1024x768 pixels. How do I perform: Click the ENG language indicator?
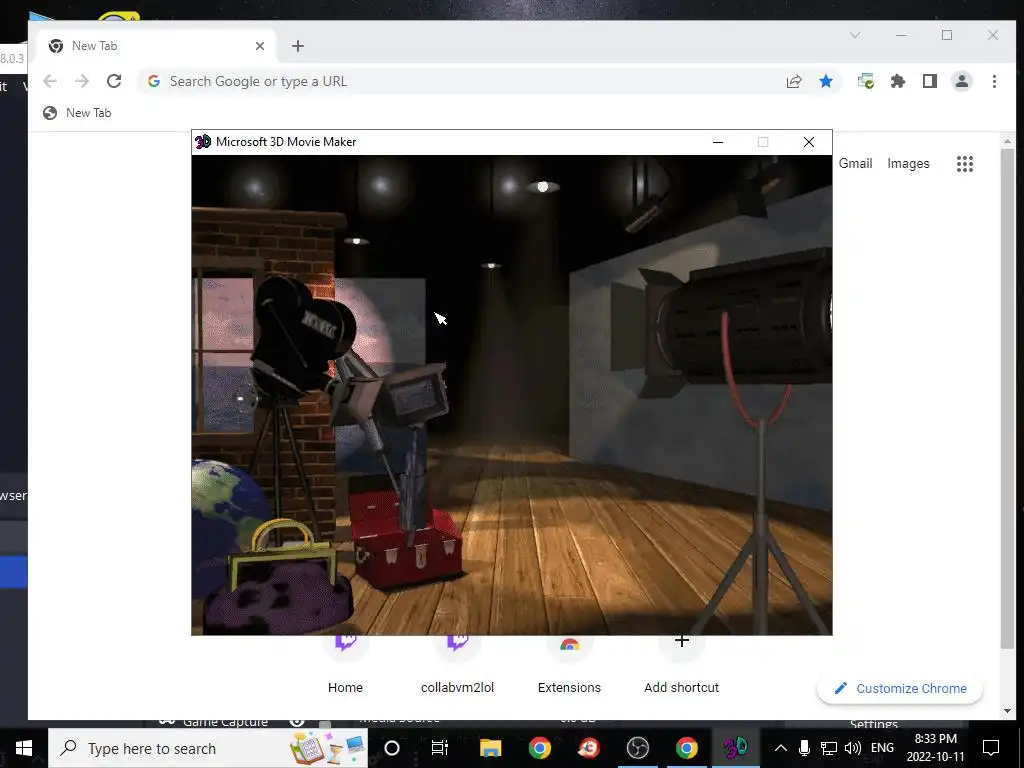click(882, 748)
